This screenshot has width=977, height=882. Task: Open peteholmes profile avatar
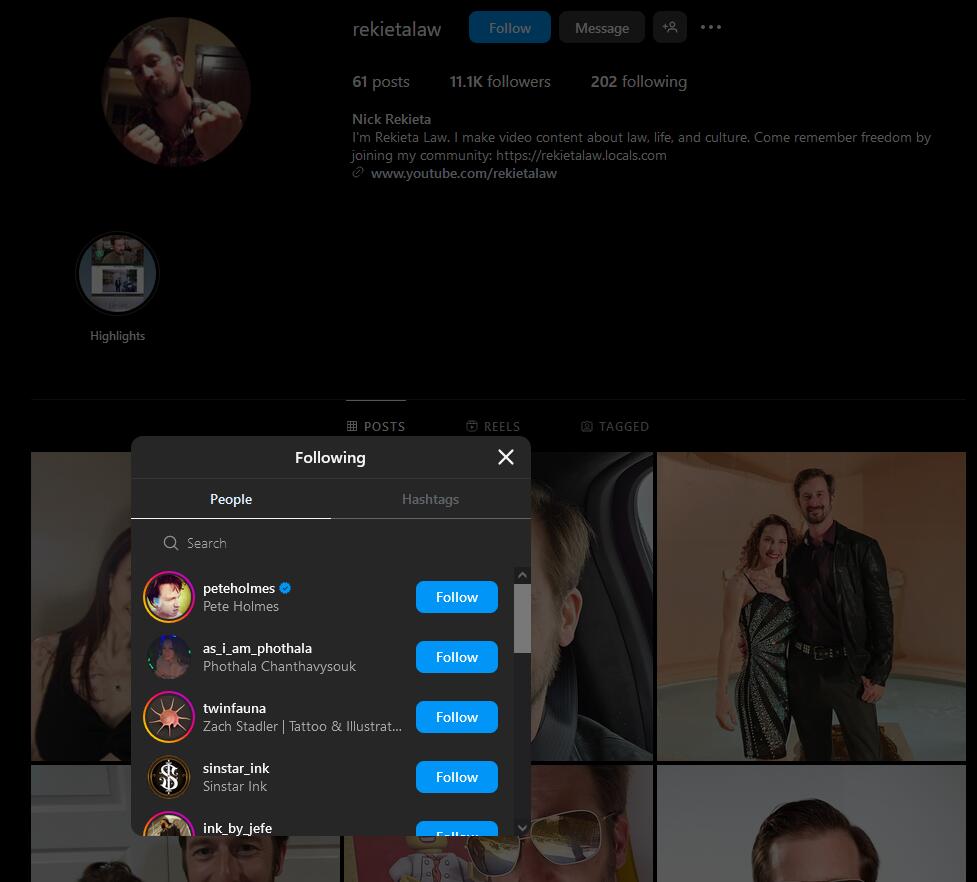click(x=169, y=597)
